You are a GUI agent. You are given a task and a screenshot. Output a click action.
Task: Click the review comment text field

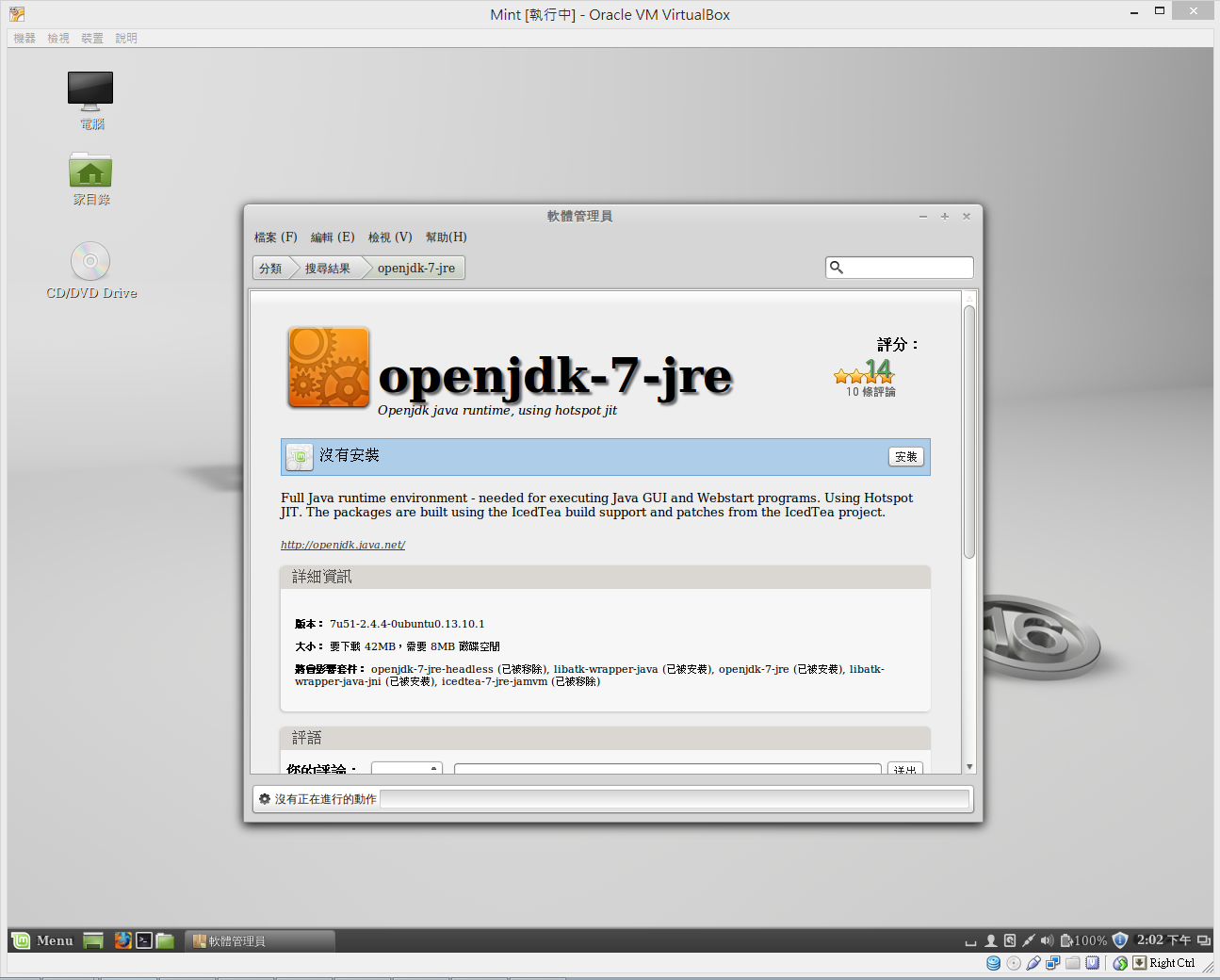point(668,769)
